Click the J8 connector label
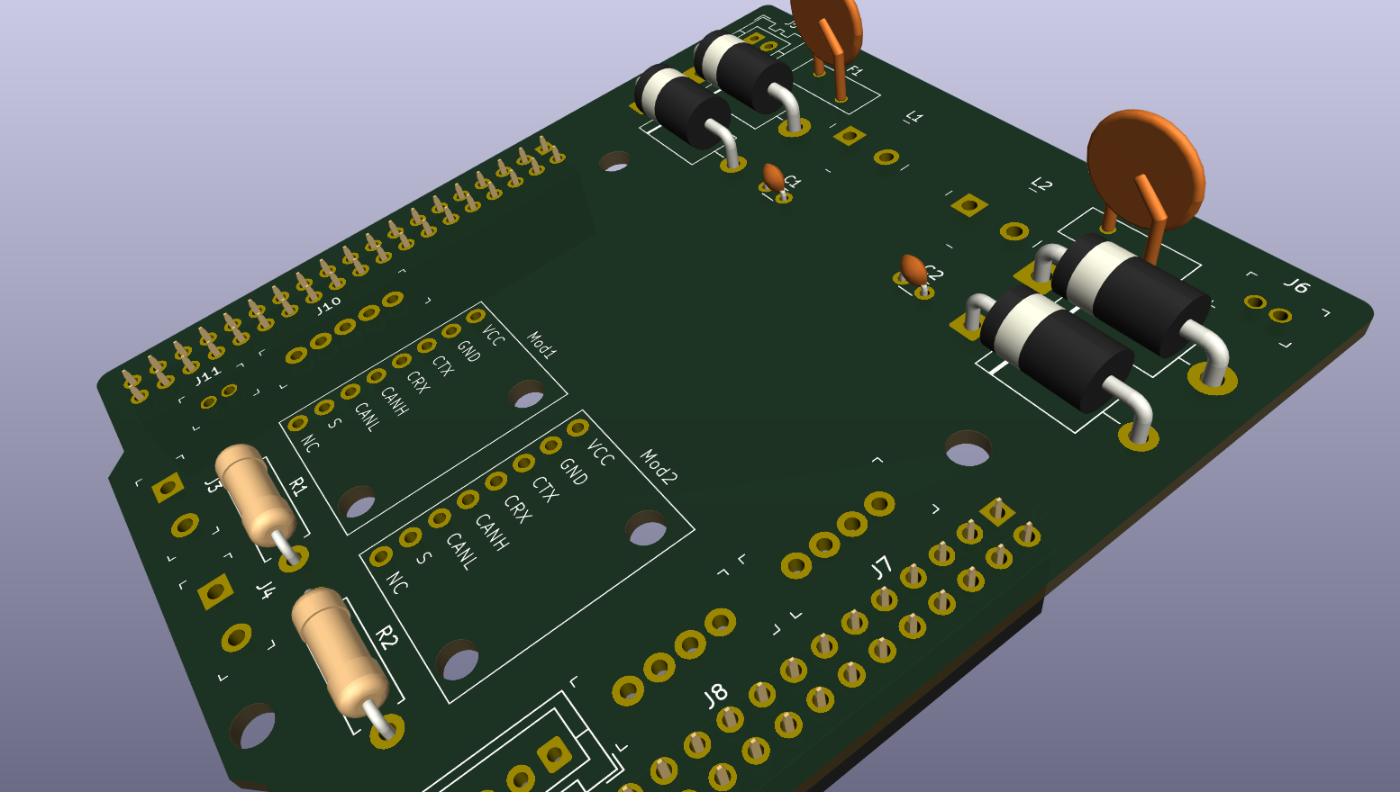This screenshot has width=1400, height=792. [716, 696]
